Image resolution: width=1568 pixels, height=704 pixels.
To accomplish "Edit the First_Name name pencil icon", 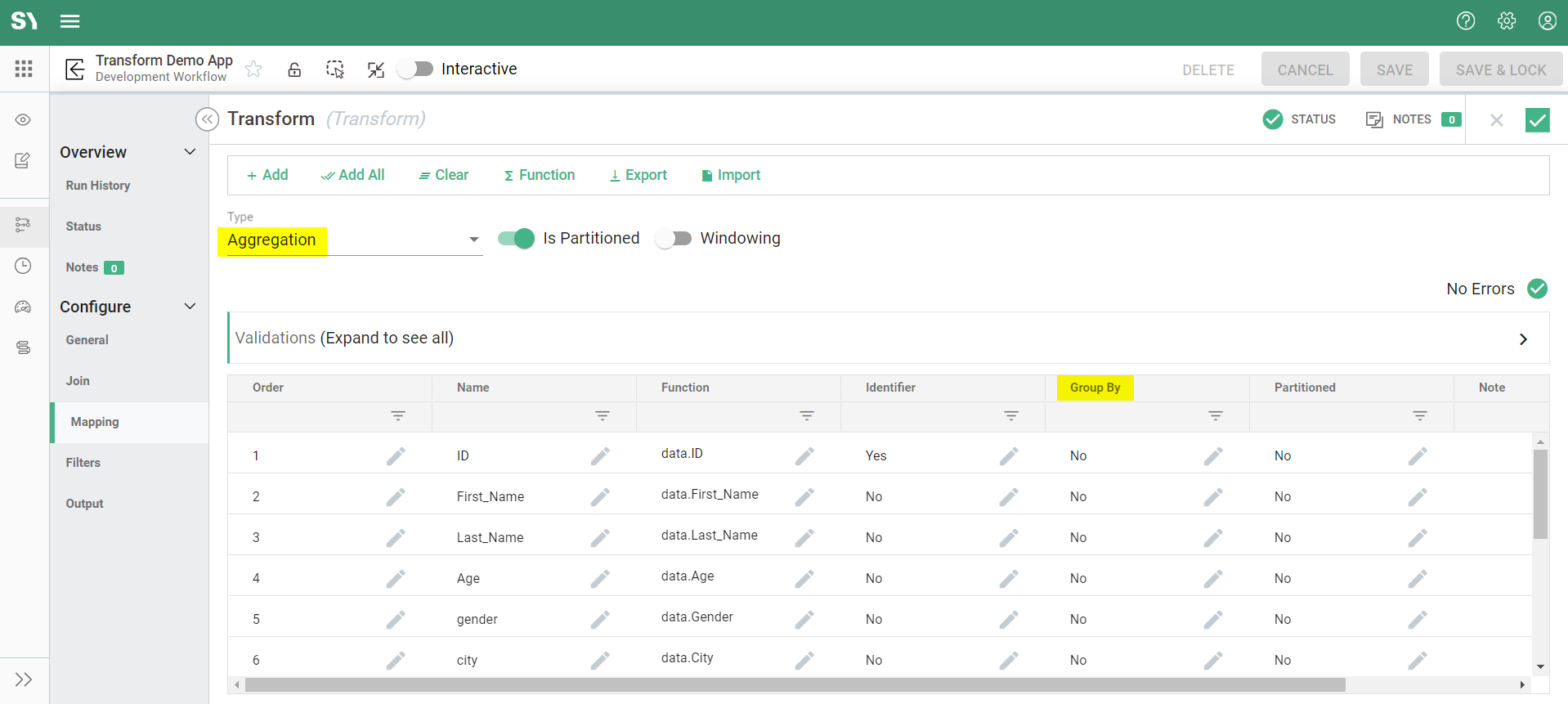I will 600,496.
